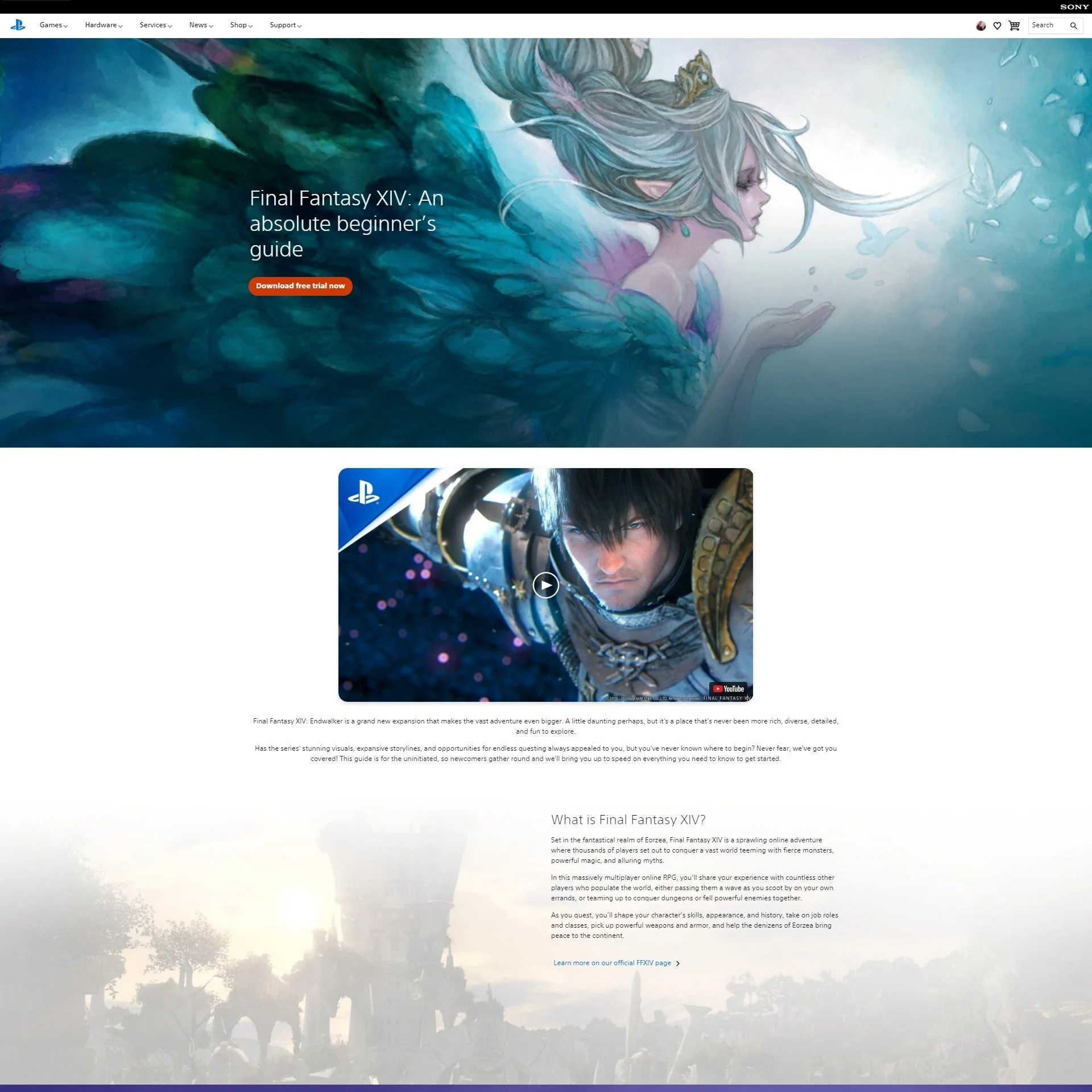Click the Sony logo at the top
Screen dimensions: 1092x1092
[x=1074, y=7]
